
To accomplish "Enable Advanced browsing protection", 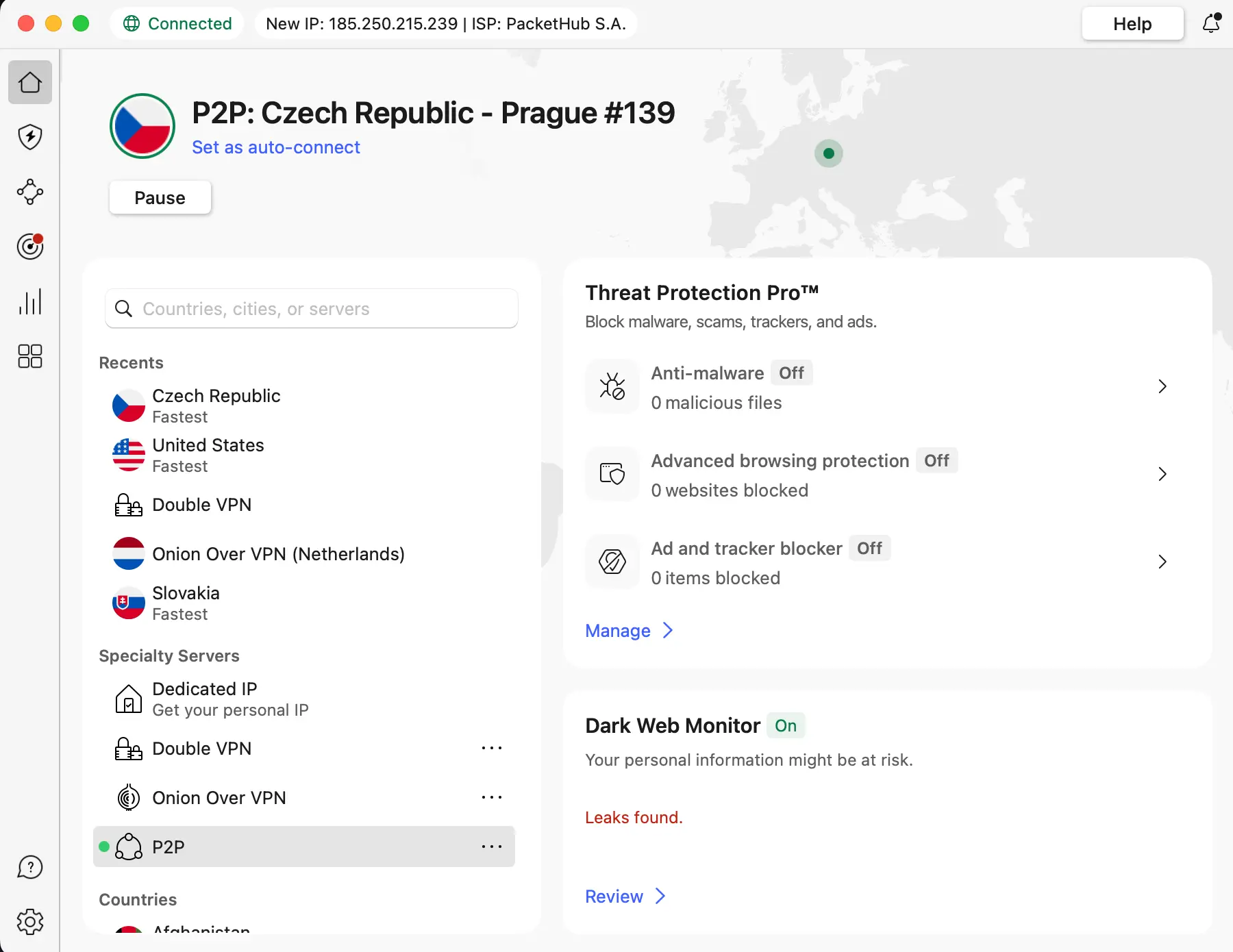I will click(x=937, y=460).
